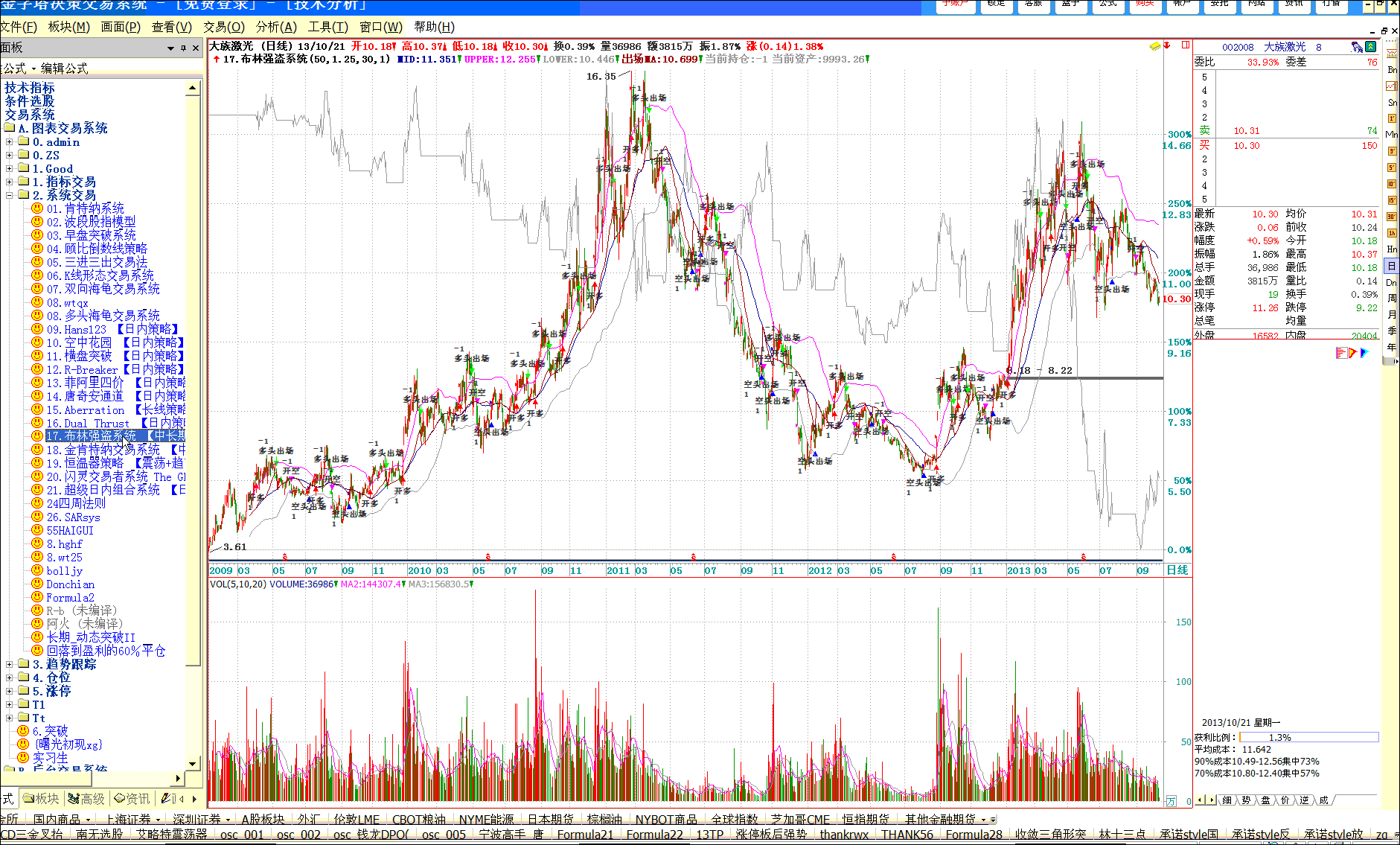The width and height of the screenshot is (1400, 845).
Task: Open the 分析(A) menu
Action: point(276,27)
